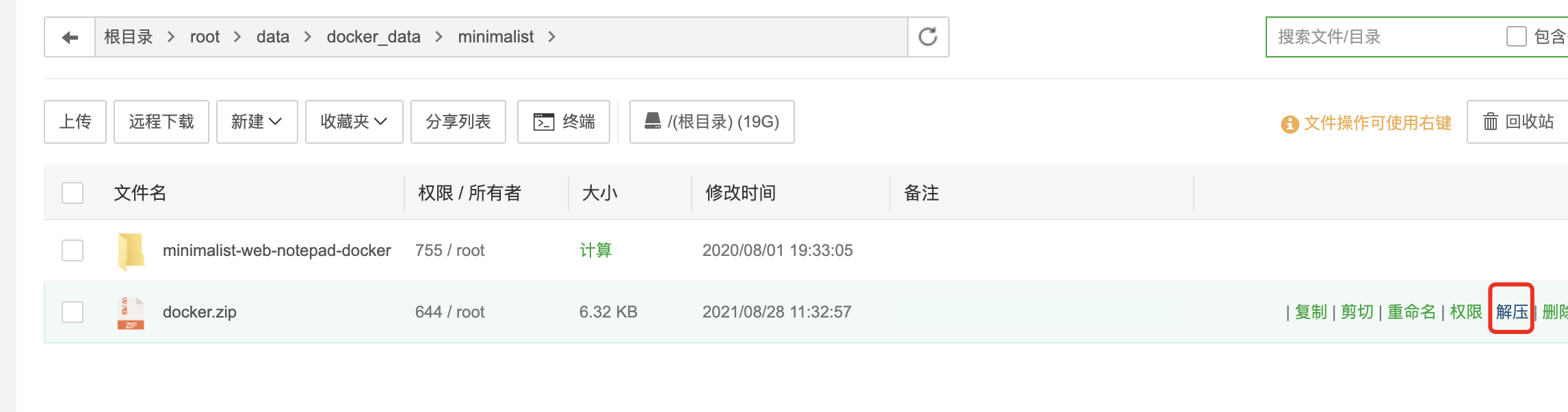Viewport: 1568px width, 412px height.
Task: Rename docker.zip via 重命名 link
Action: tap(1411, 312)
